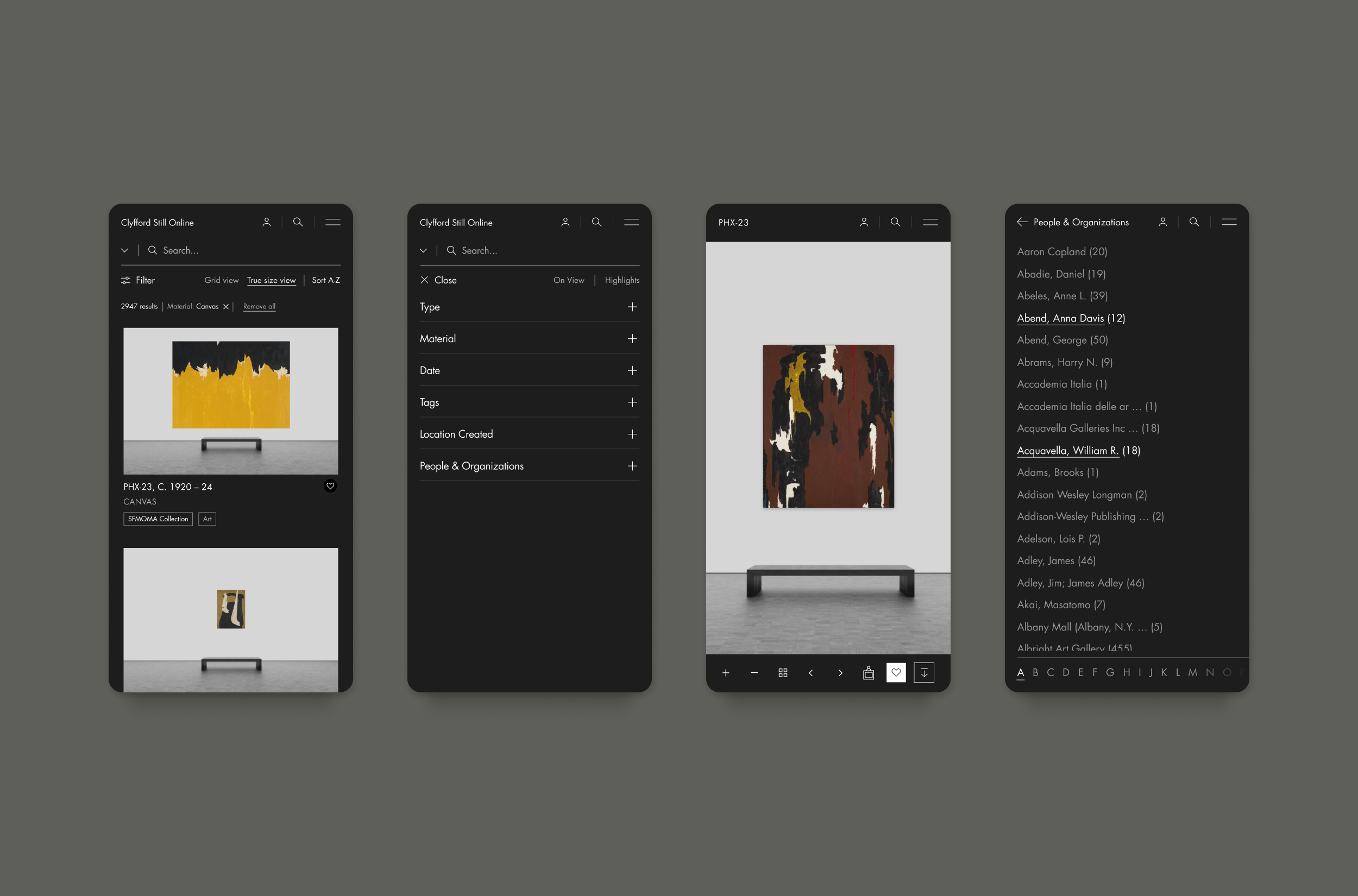Click the filter icon to open filters
Screen dimensions: 1358x896
click(x=127, y=280)
